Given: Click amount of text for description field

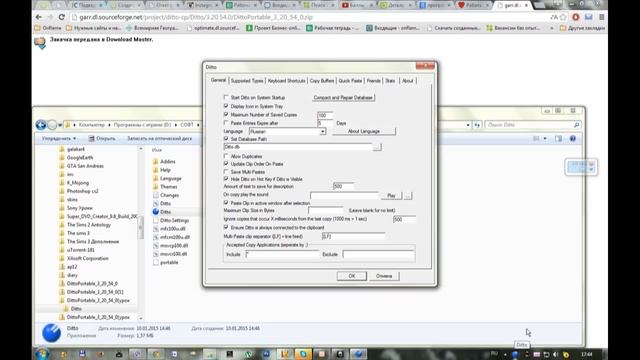Looking at the screenshot, I should click(343, 187).
